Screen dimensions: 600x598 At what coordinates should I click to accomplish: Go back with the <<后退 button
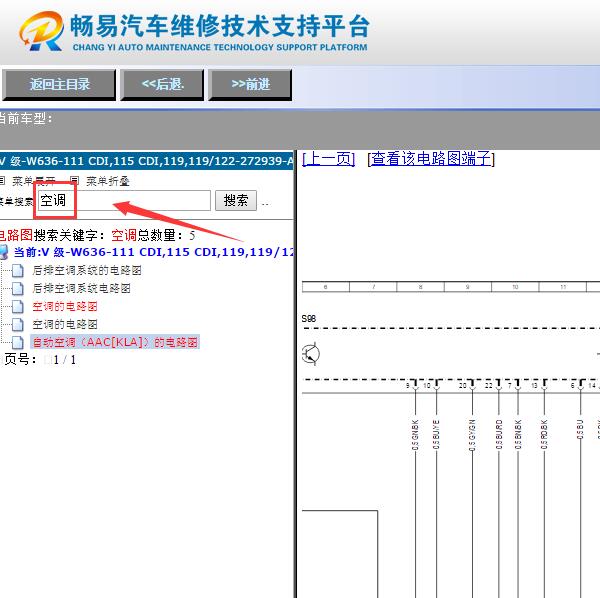pyautogui.click(x=162, y=85)
